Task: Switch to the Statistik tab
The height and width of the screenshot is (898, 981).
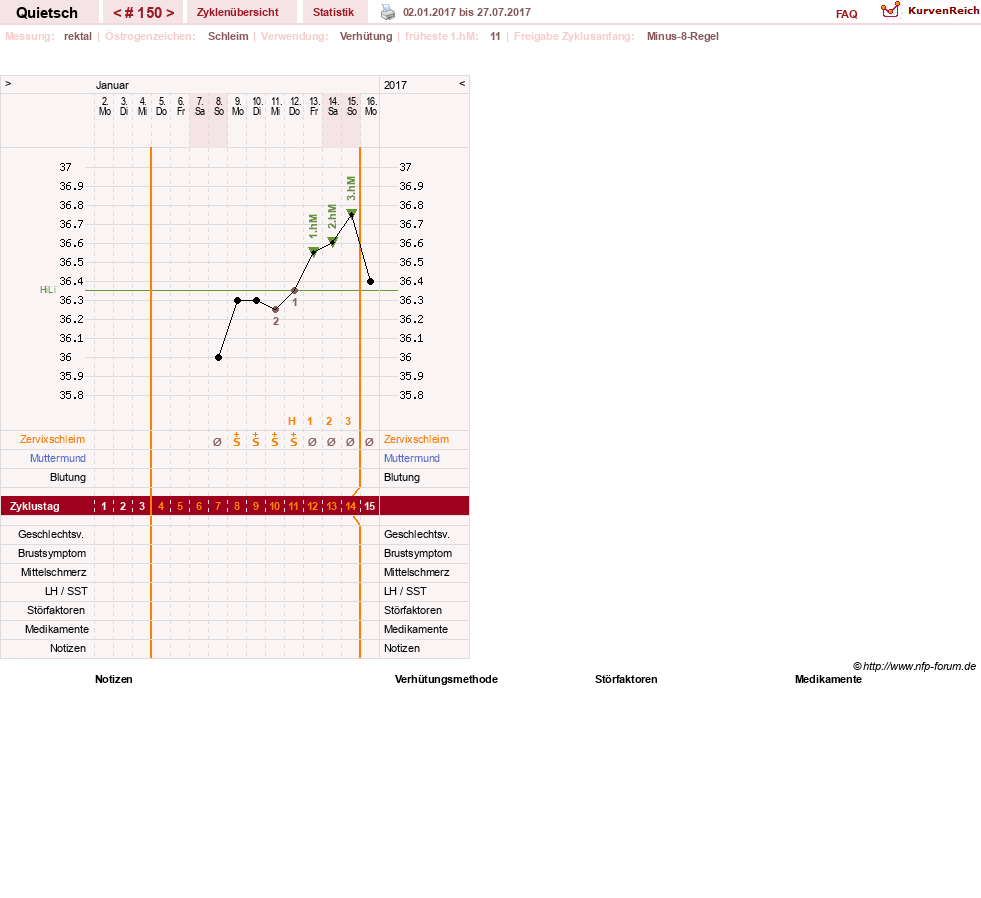Action: (333, 12)
